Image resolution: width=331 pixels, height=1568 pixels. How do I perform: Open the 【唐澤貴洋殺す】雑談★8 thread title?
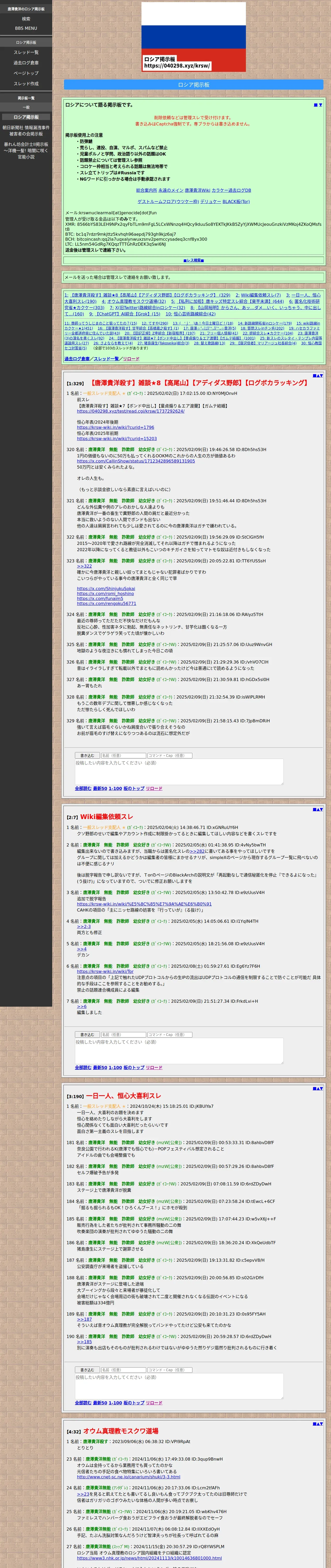[x=198, y=383]
